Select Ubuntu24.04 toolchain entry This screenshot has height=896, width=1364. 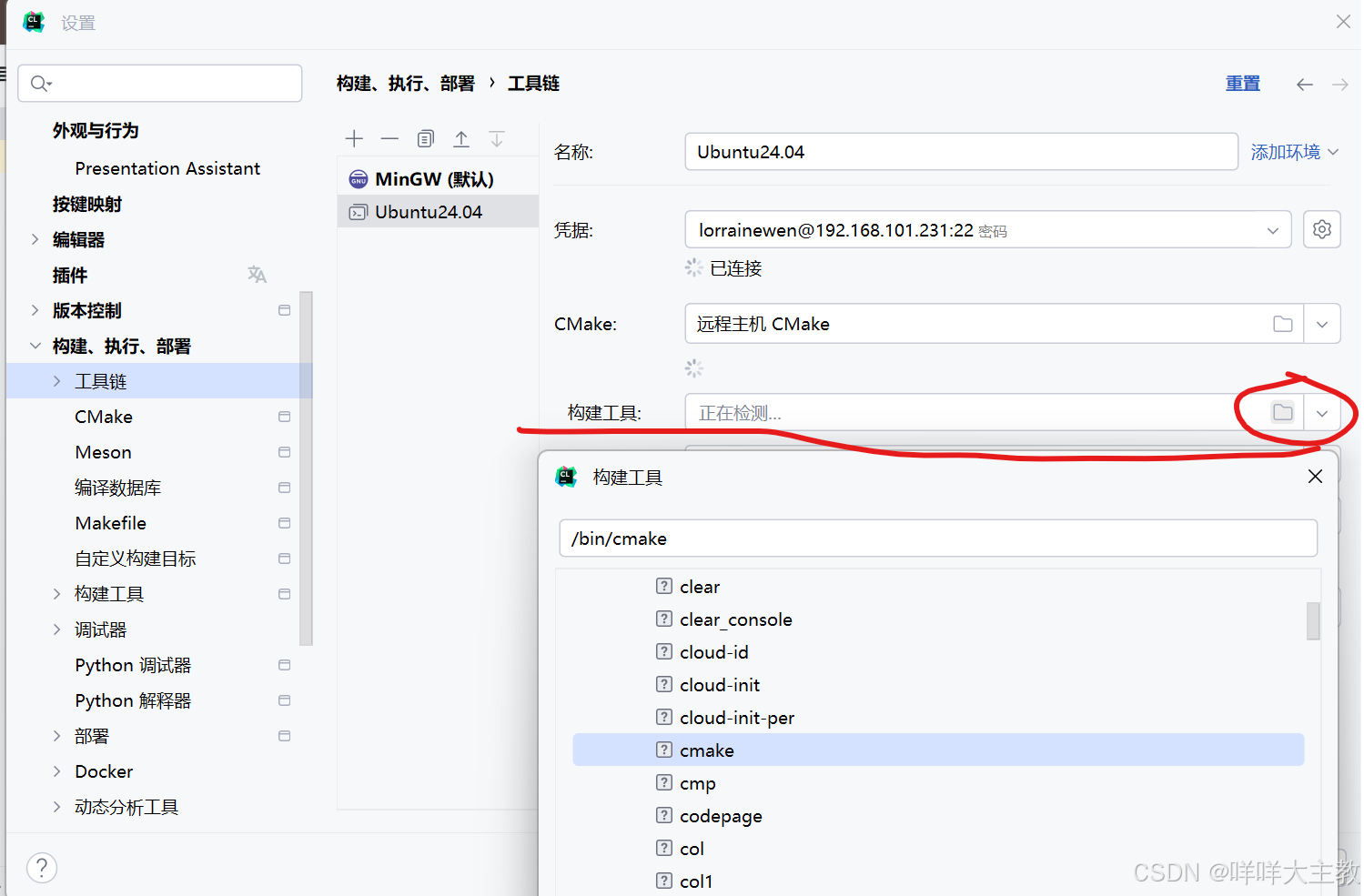tap(438, 212)
